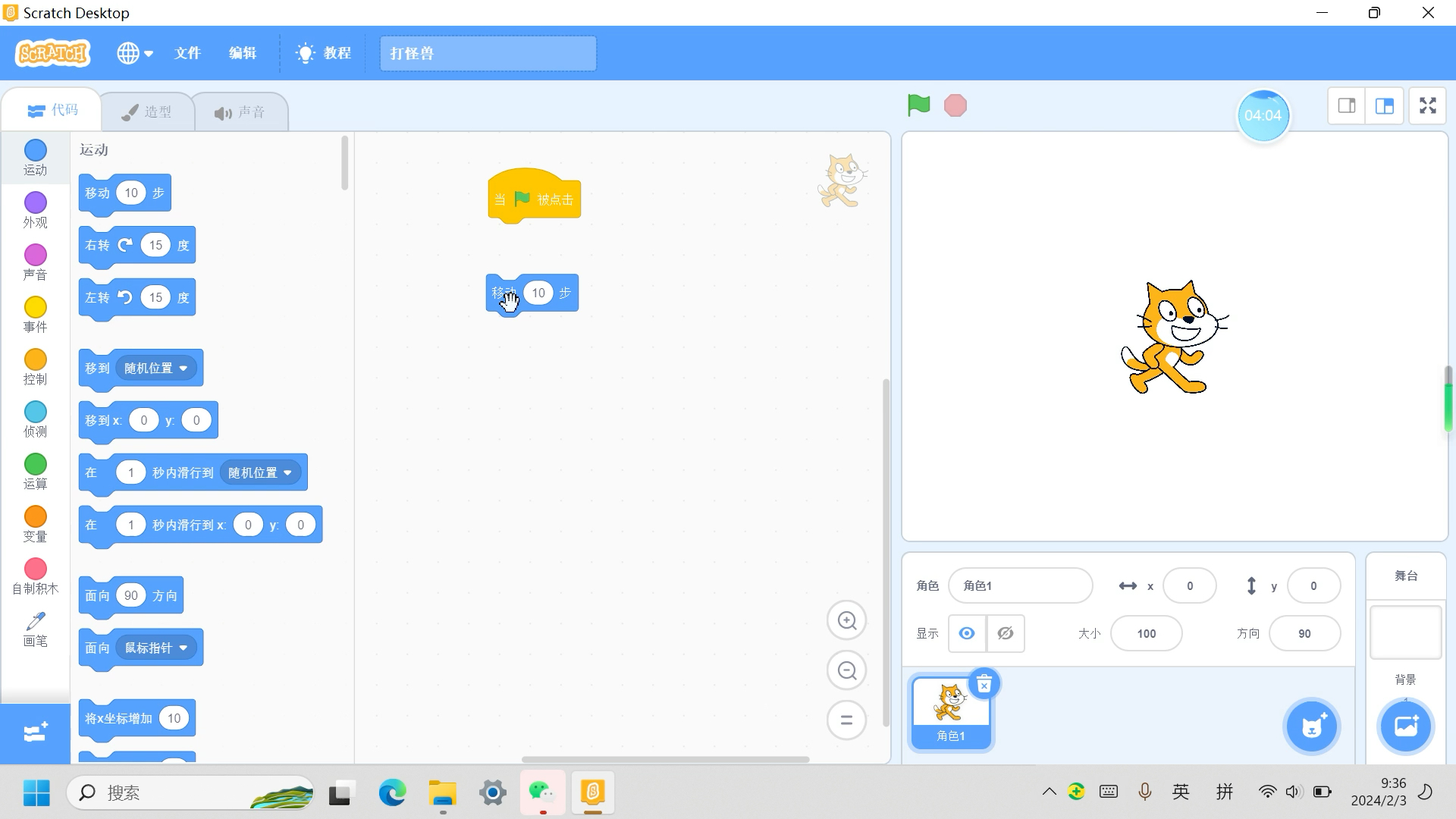This screenshot has width=1456, height=819.
Task: Click the workspace horizontal scrollbar
Action: (x=665, y=759)
